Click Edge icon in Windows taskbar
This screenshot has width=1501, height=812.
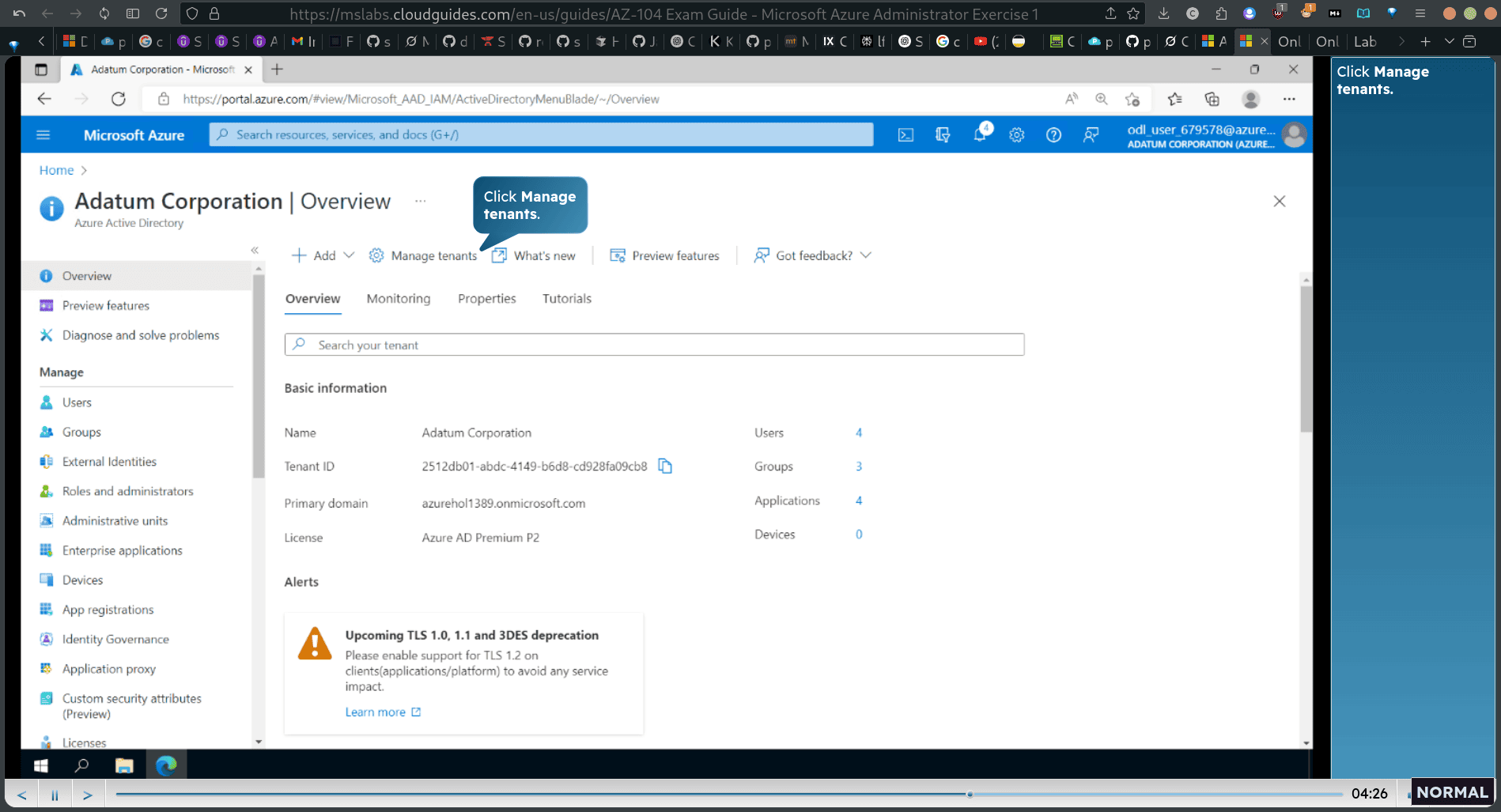(166, 765)
